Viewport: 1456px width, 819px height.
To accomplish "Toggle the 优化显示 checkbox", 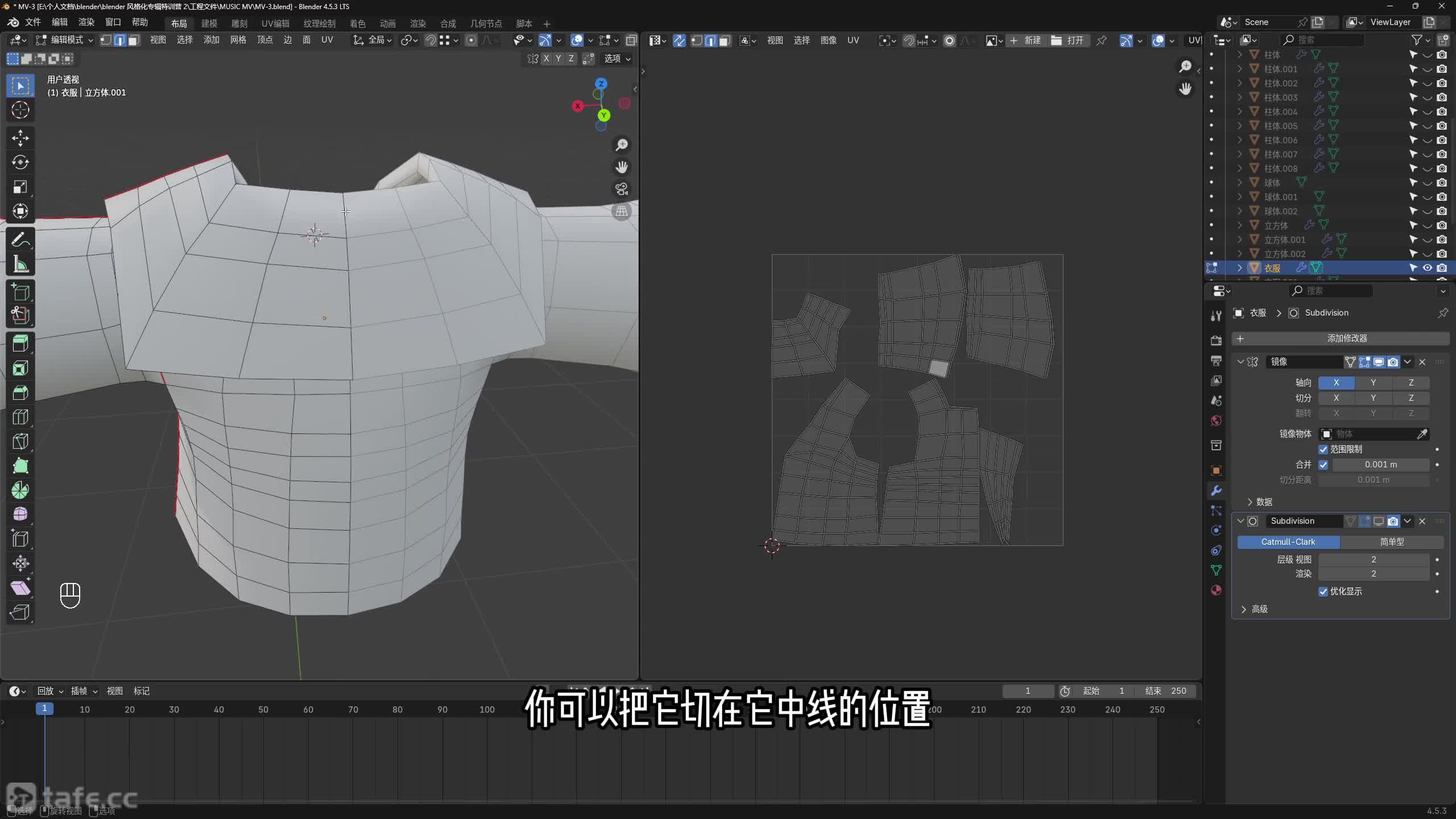I will pos(1323,591).
